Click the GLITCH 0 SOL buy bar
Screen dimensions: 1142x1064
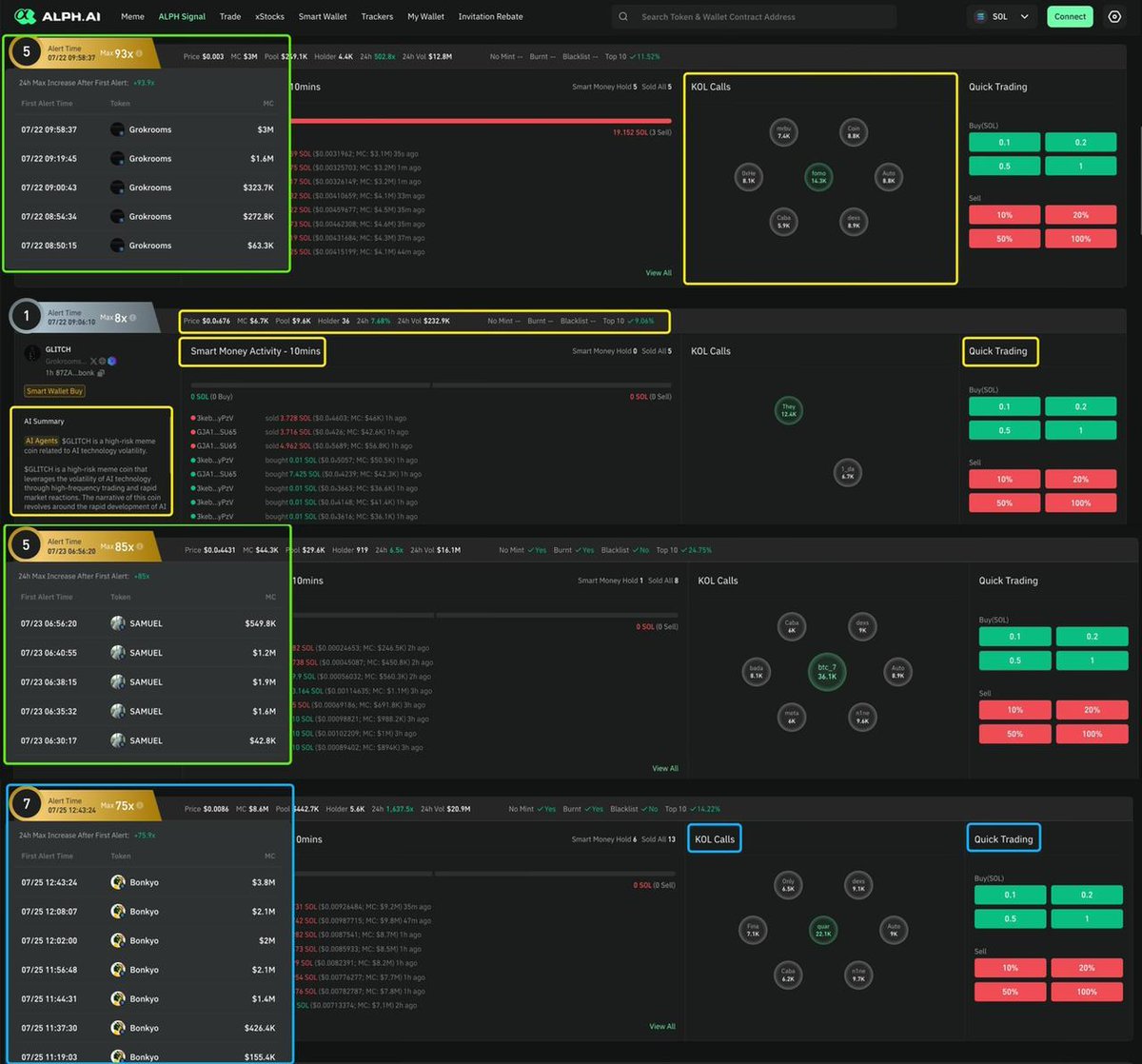point(308,384)
